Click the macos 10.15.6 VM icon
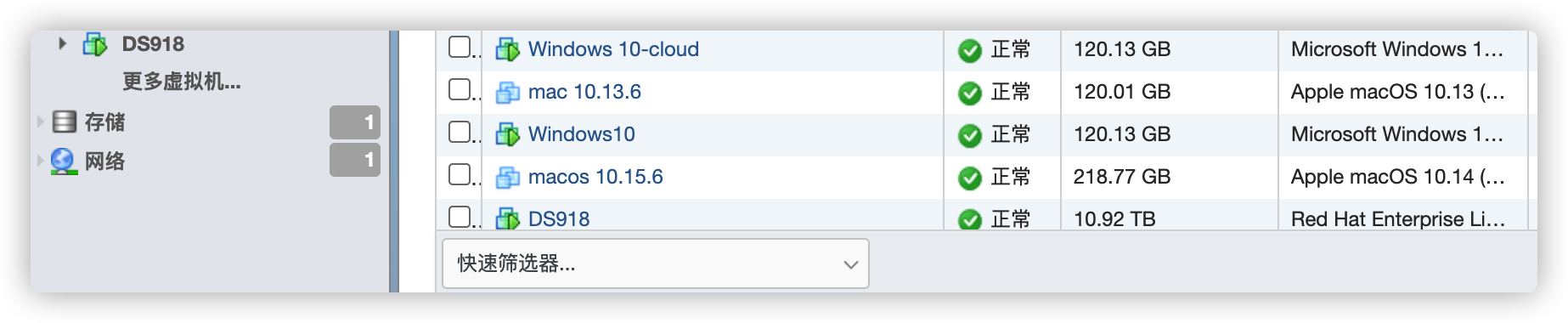This screenshot has width=1568, height=323. click(508, 177)
